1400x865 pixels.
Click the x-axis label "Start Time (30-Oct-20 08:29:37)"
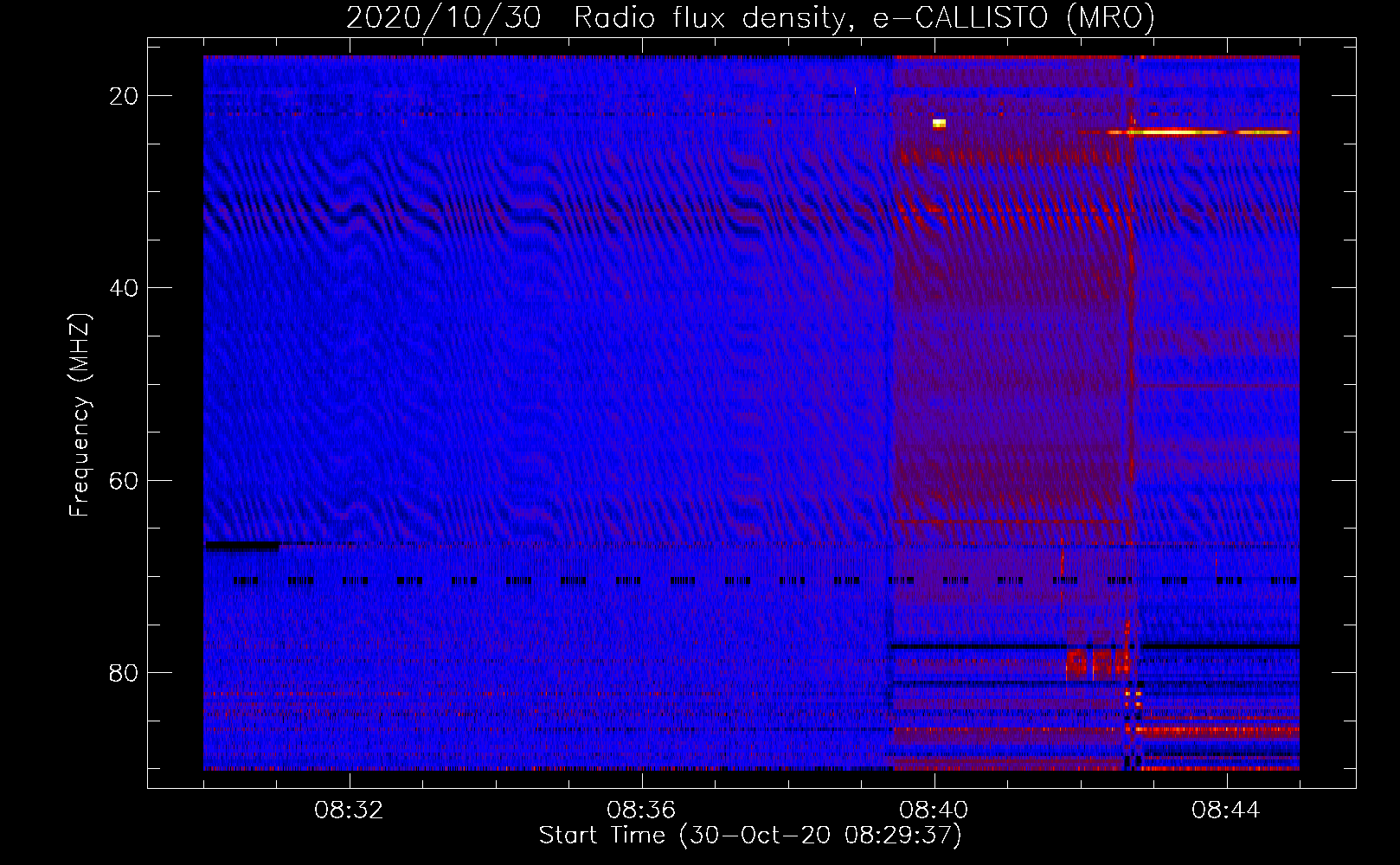(750, 836)
